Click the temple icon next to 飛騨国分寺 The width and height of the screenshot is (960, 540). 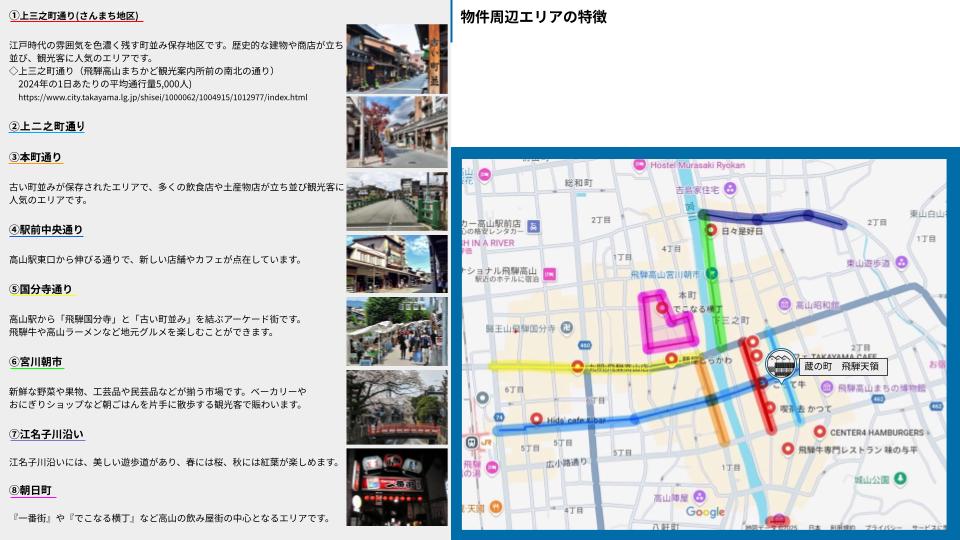click(x=567, y=328)
